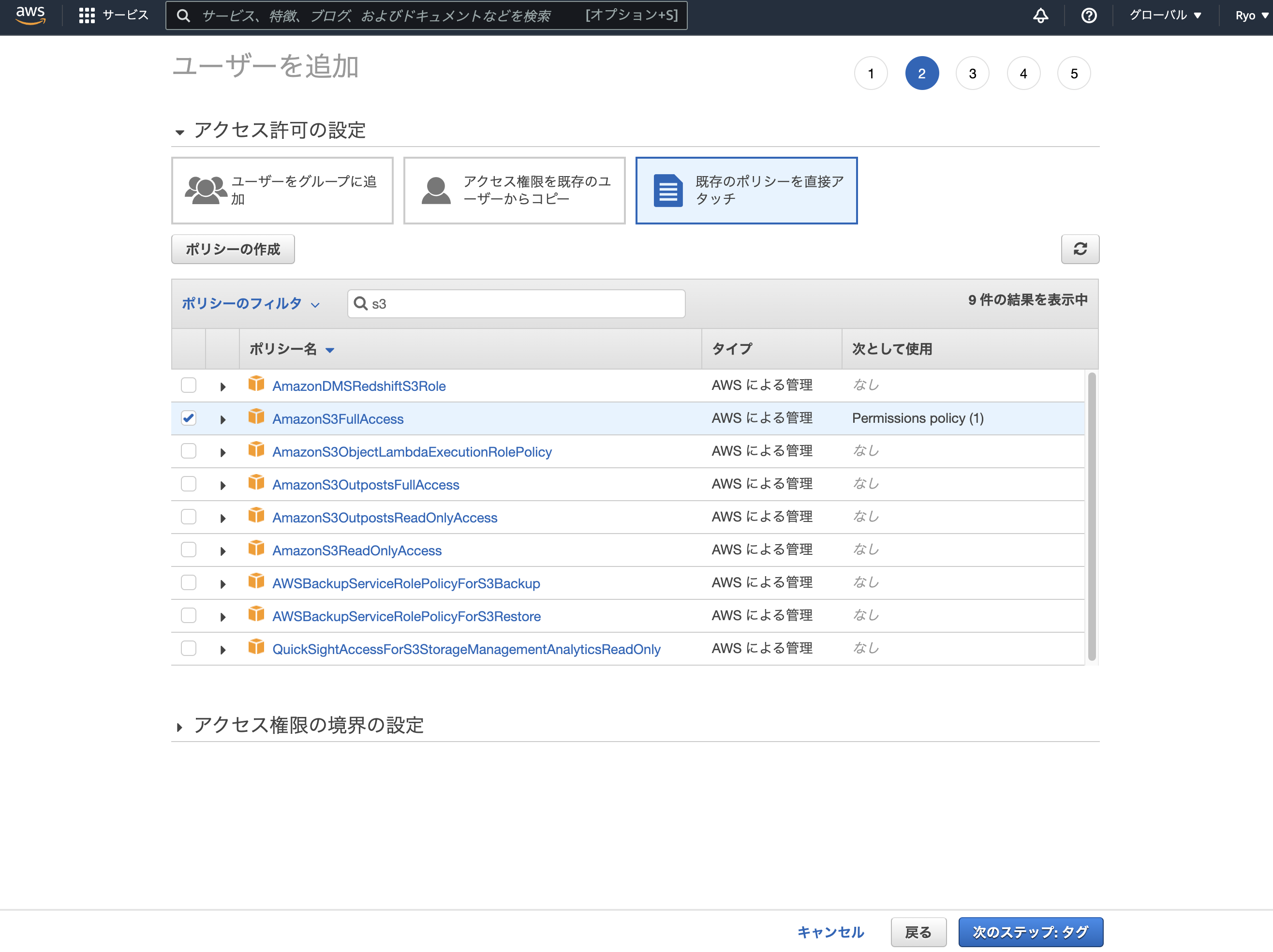The height and width of the screenshot is (952, 1273).
Task: Go to wizard step 3
Action: [x=972, y=74]
